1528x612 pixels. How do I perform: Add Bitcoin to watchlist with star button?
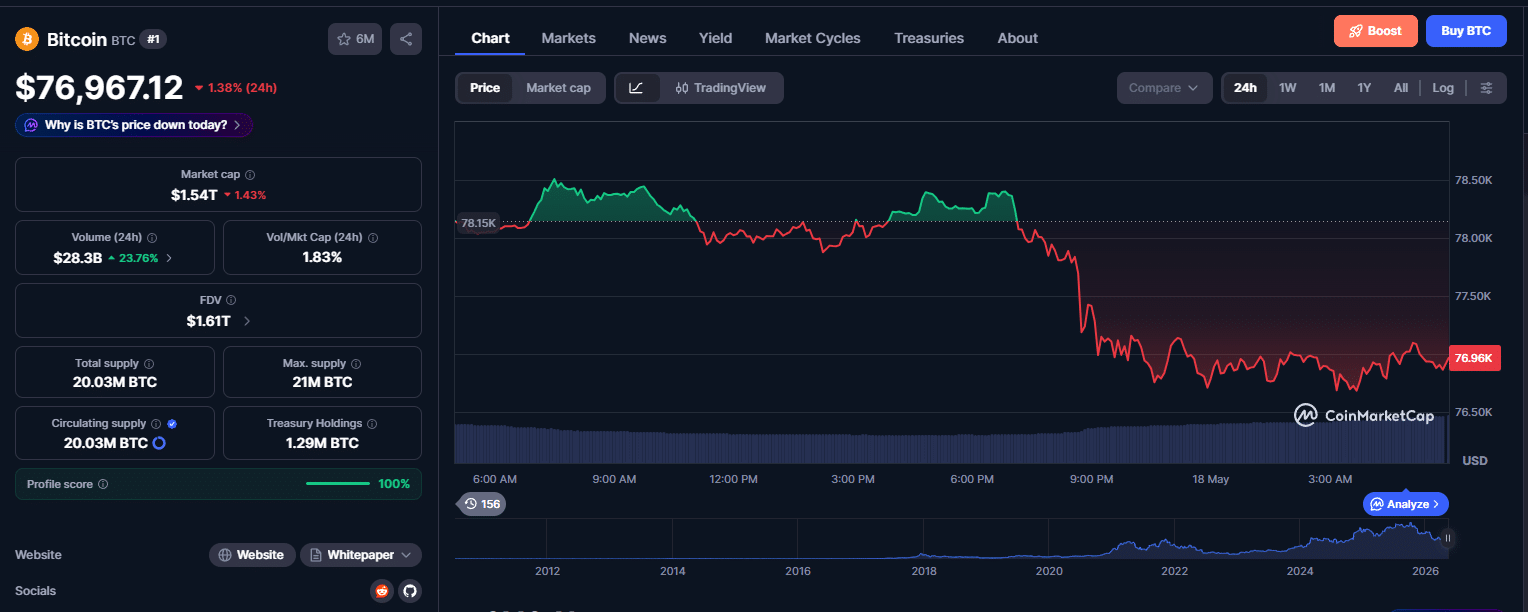pos(355,39)
